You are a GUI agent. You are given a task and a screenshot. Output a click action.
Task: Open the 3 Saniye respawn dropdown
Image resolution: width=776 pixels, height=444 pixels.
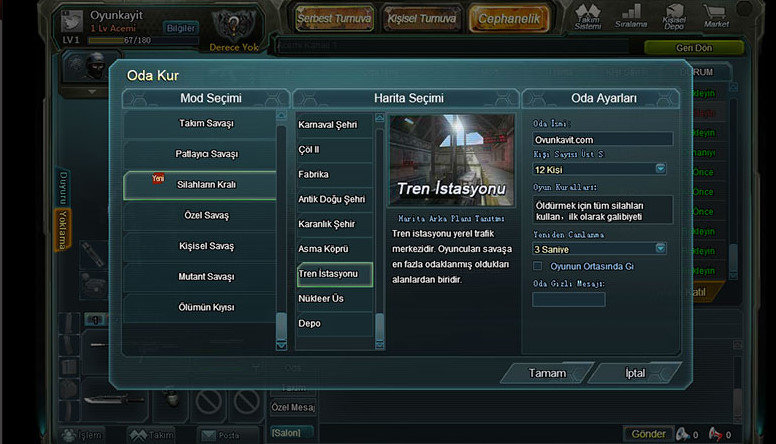click(x=600, y=249)
